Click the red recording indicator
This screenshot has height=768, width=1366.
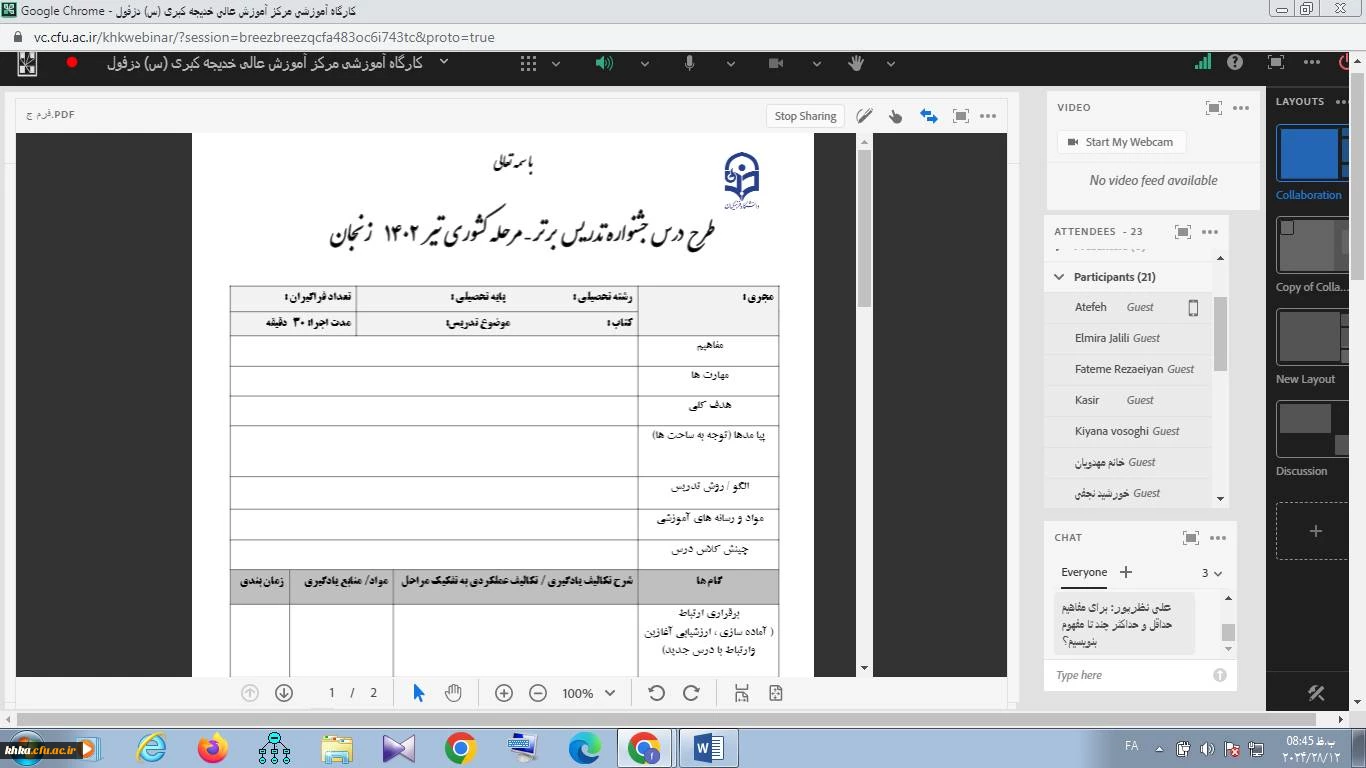(x=72, y=62)
